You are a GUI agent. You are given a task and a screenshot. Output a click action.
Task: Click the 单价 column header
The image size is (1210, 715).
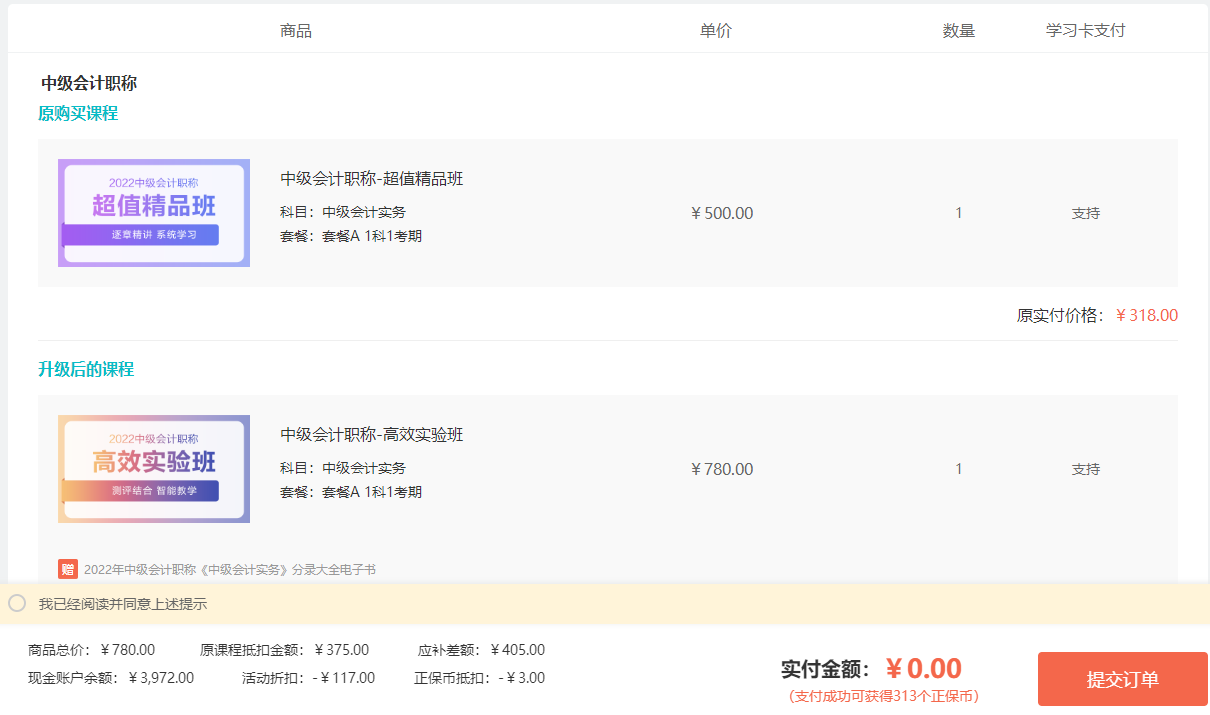point(716,31)
